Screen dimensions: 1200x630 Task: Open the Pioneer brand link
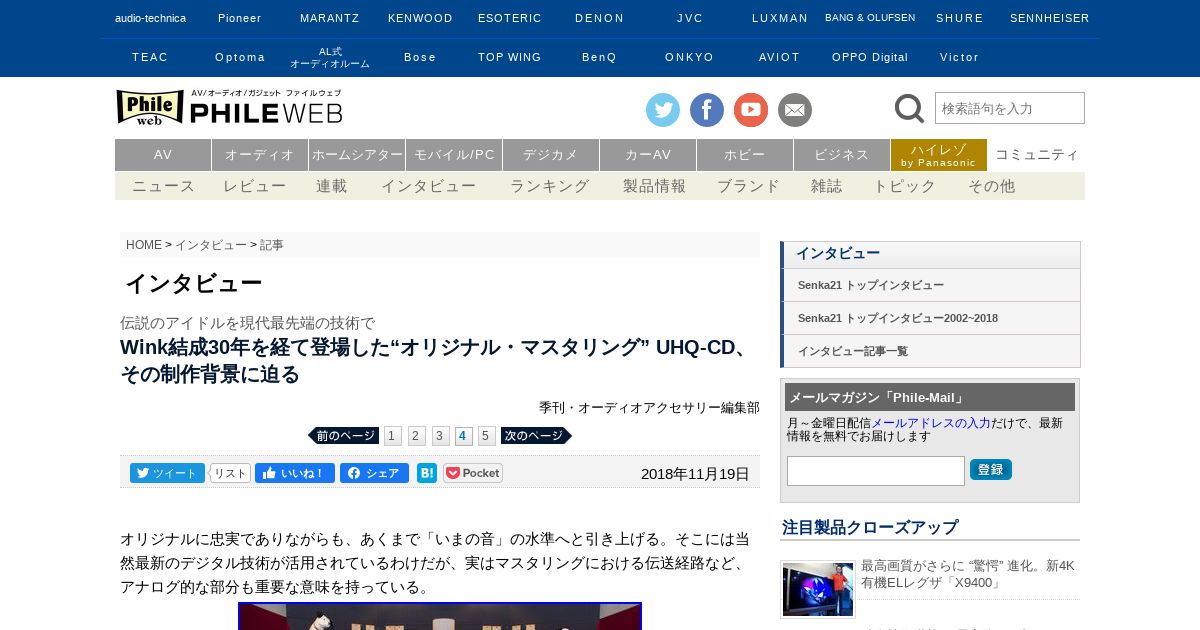tap(240, 18)
